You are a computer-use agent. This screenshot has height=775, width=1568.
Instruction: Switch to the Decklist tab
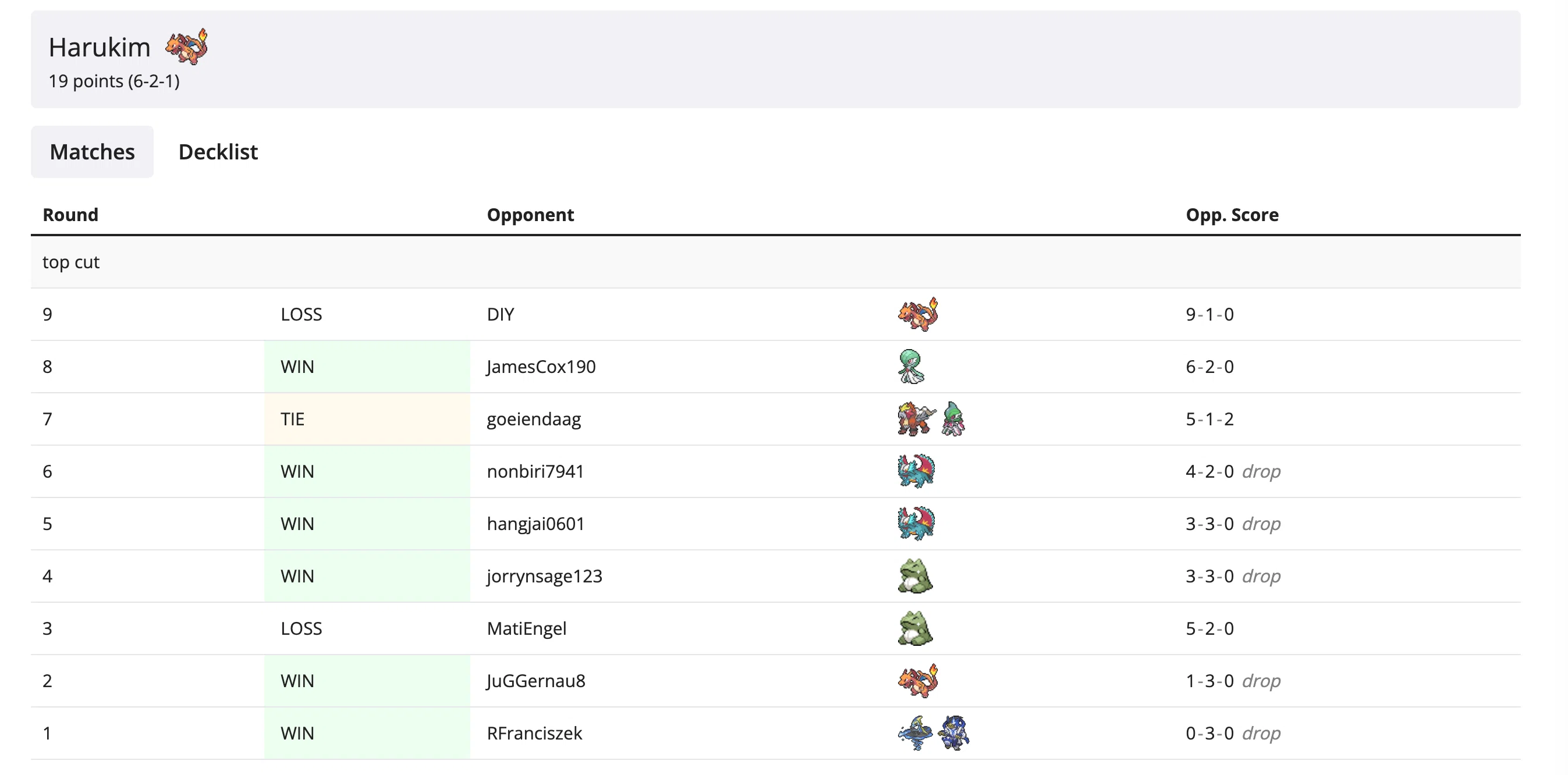pos(218,151)
